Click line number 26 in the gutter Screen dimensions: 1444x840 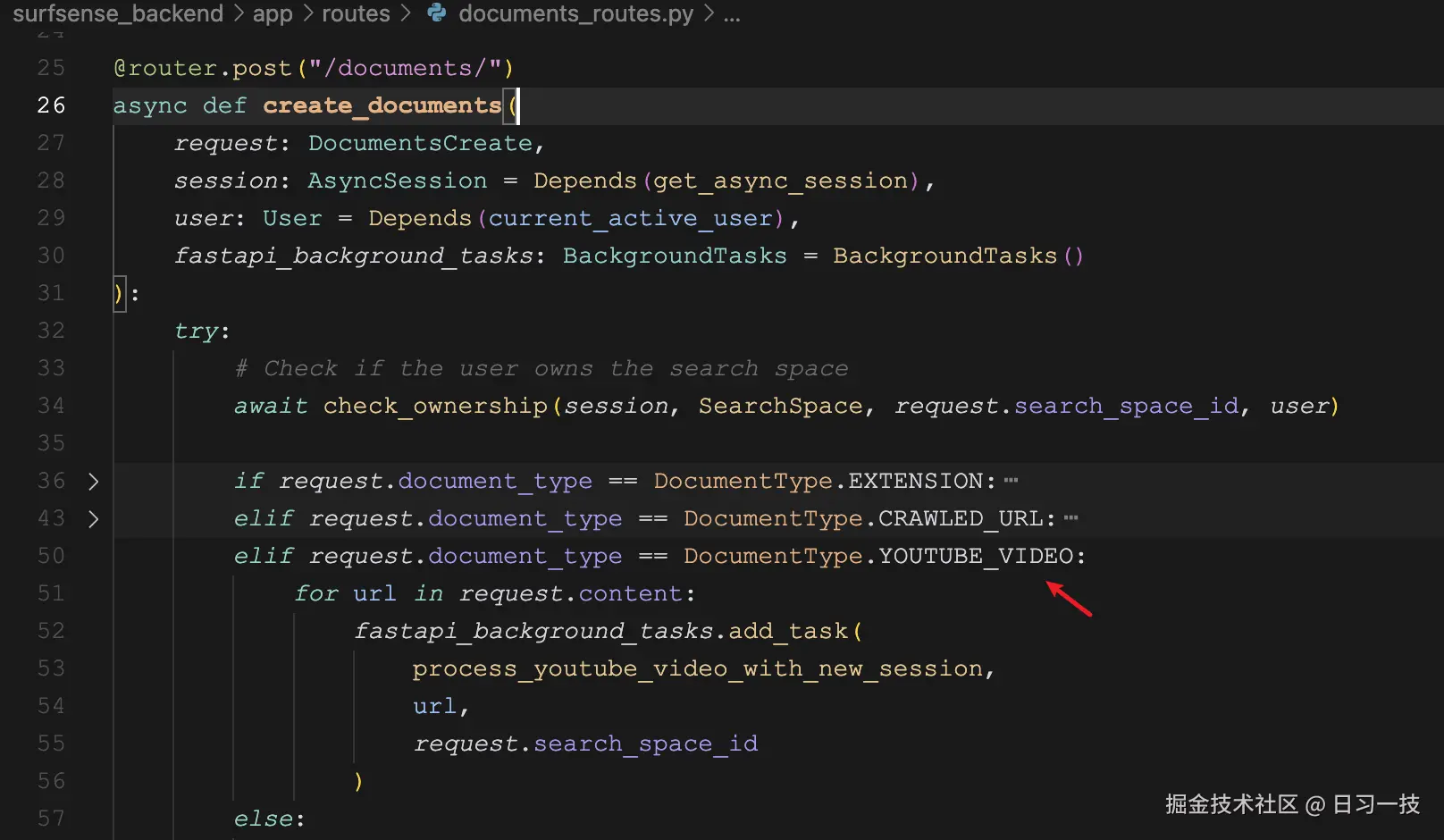[51, 105]
